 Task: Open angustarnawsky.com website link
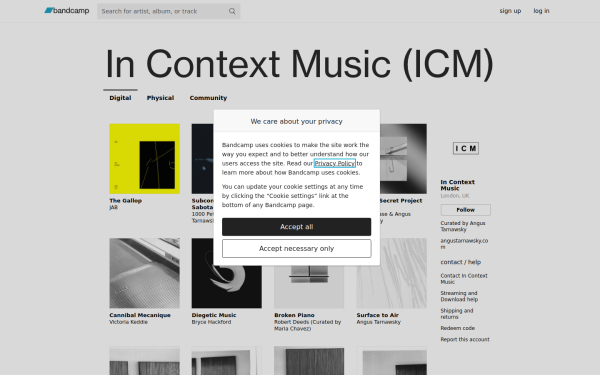pos(464,244)
